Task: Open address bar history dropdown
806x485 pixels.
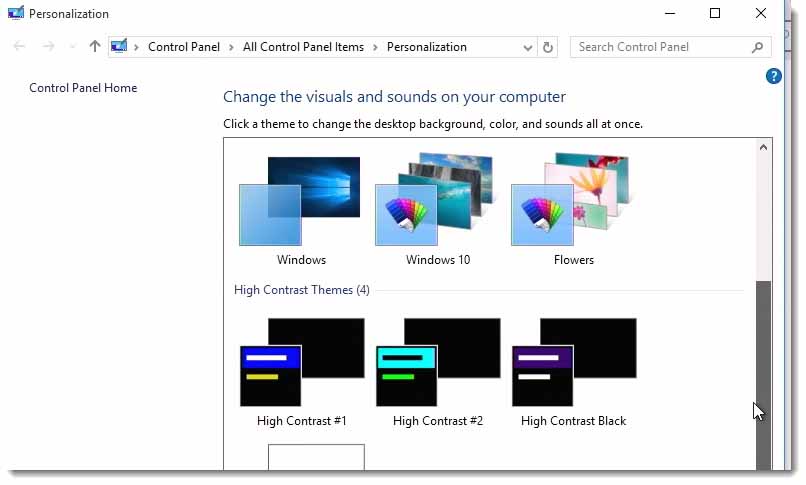Action: coord(527,48)
